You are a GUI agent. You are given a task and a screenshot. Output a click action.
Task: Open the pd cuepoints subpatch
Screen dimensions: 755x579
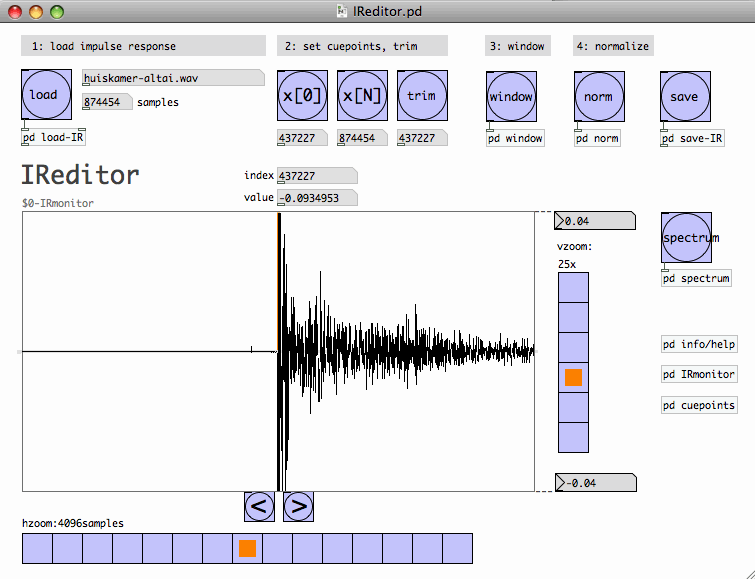click(699, 405)
